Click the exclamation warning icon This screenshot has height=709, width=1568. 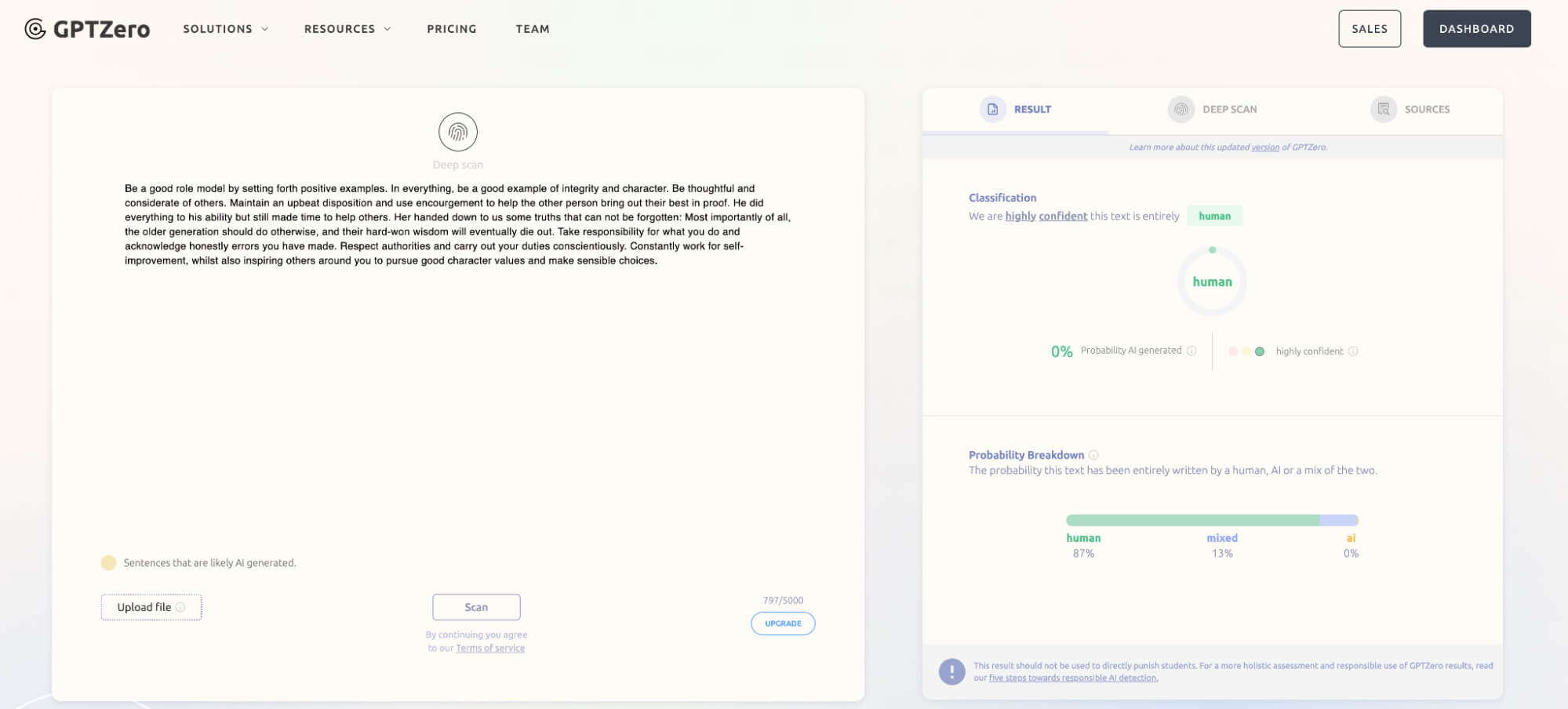951,671
